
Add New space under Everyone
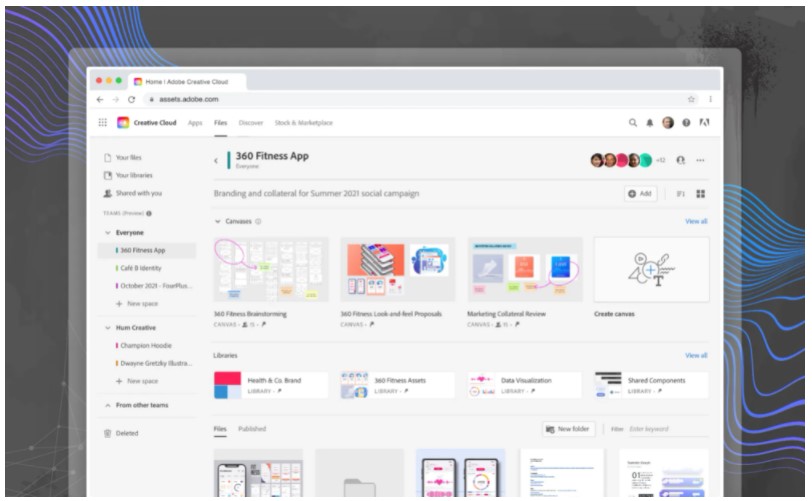(x=137, y=304)
